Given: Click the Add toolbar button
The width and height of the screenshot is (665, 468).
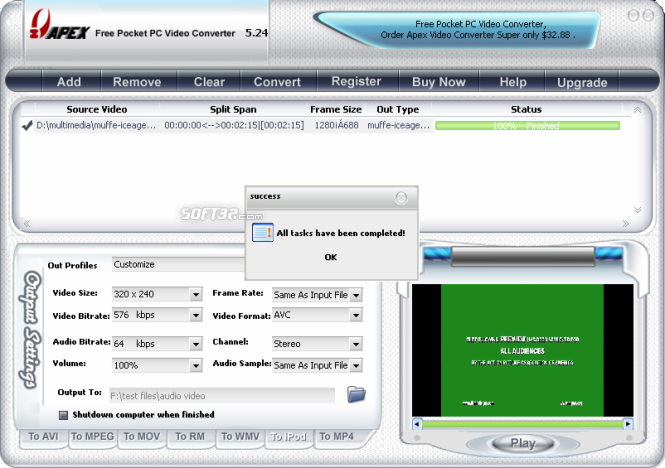Looking at the screenshot, I should click(x=69, y=81).
